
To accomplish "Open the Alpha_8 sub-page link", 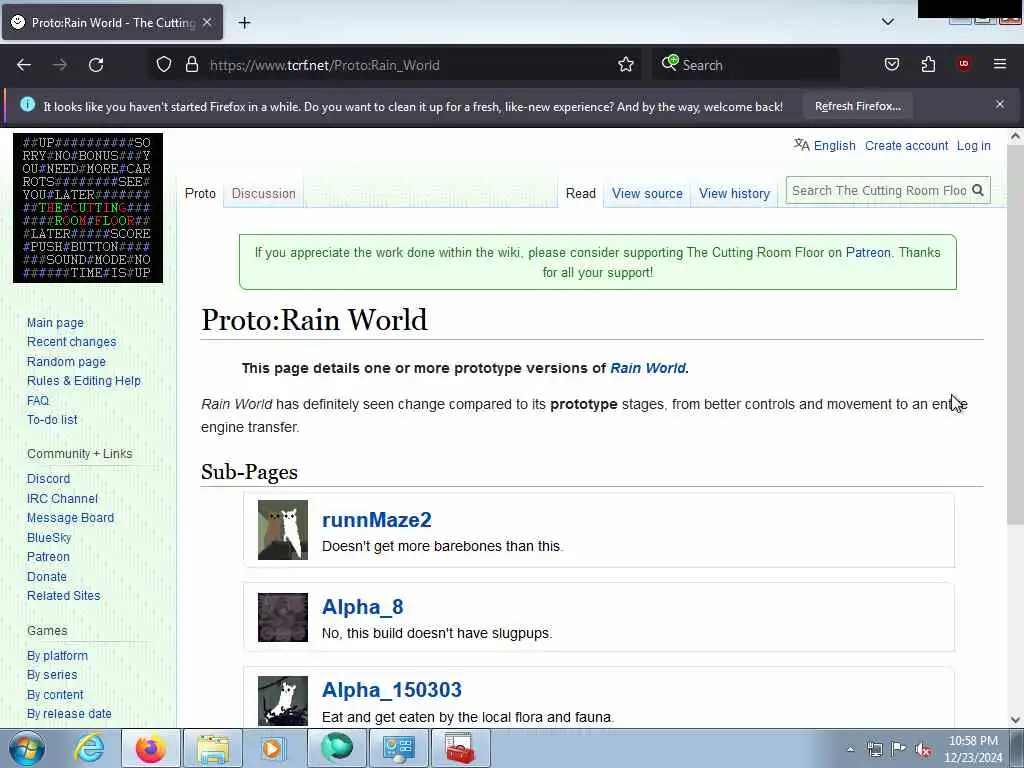I will [x=362, y=607].
